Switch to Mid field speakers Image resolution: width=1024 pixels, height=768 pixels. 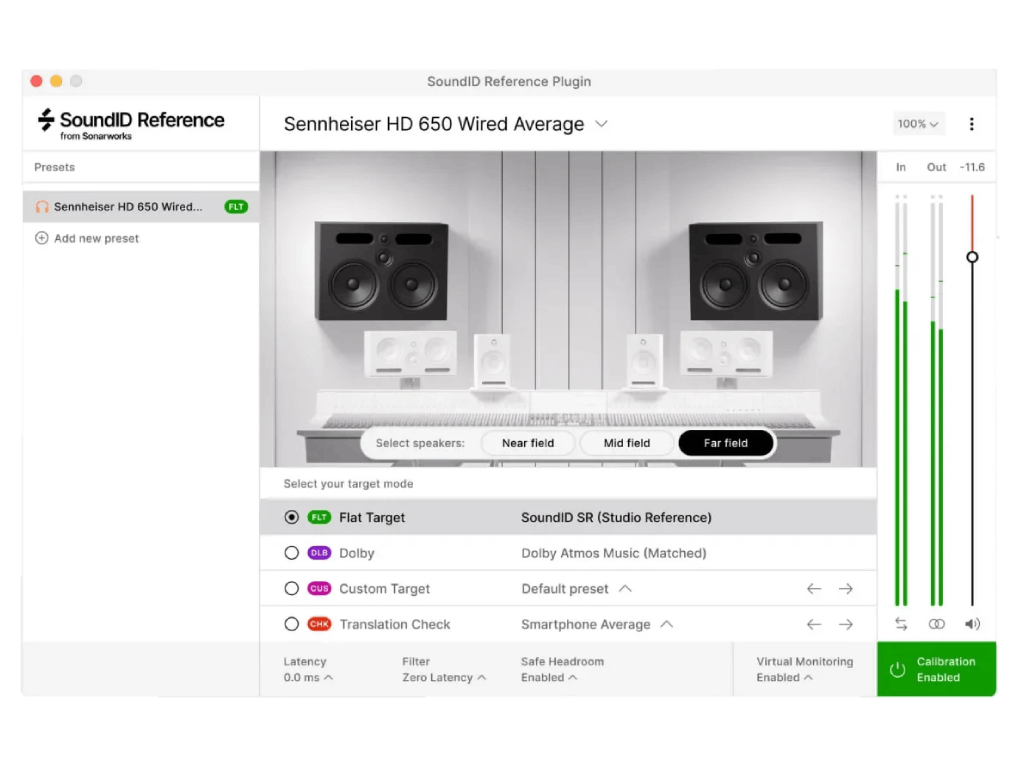point(627,443)
